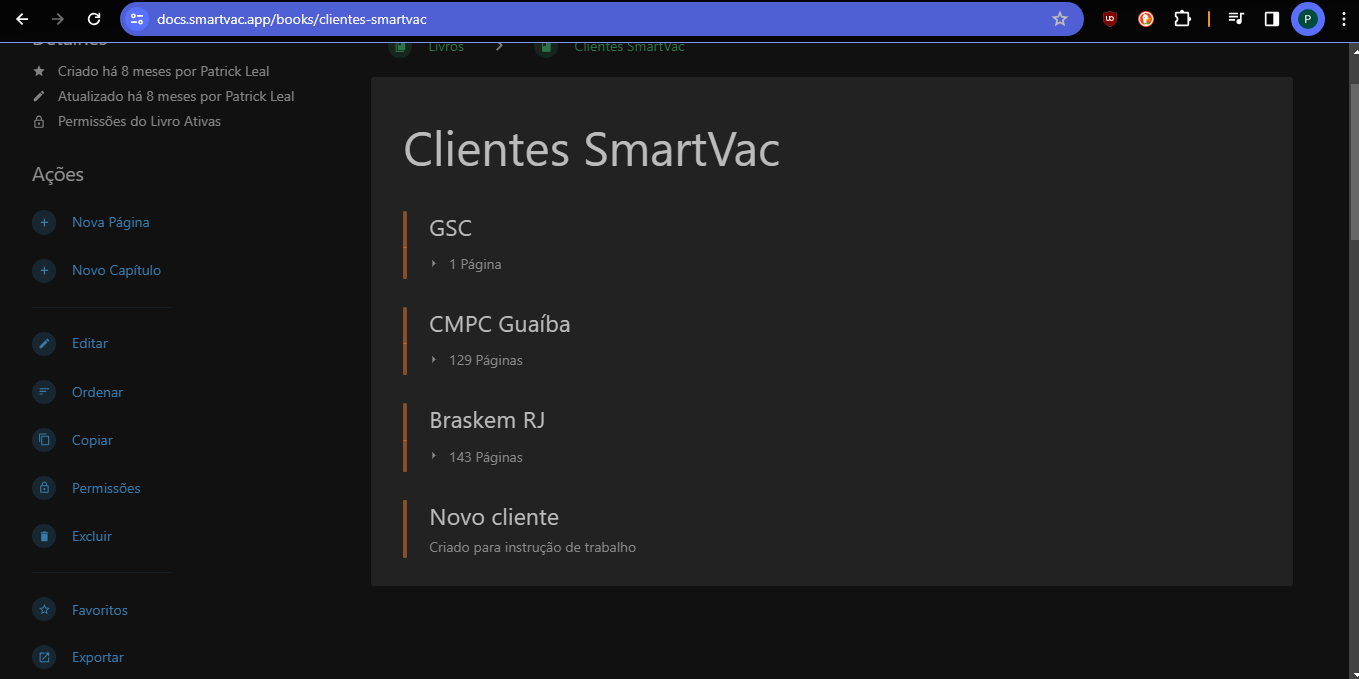Click the Nova Página plus icon
The width and height of the screenshot is (1359, 679).
[x=44, y=222]
